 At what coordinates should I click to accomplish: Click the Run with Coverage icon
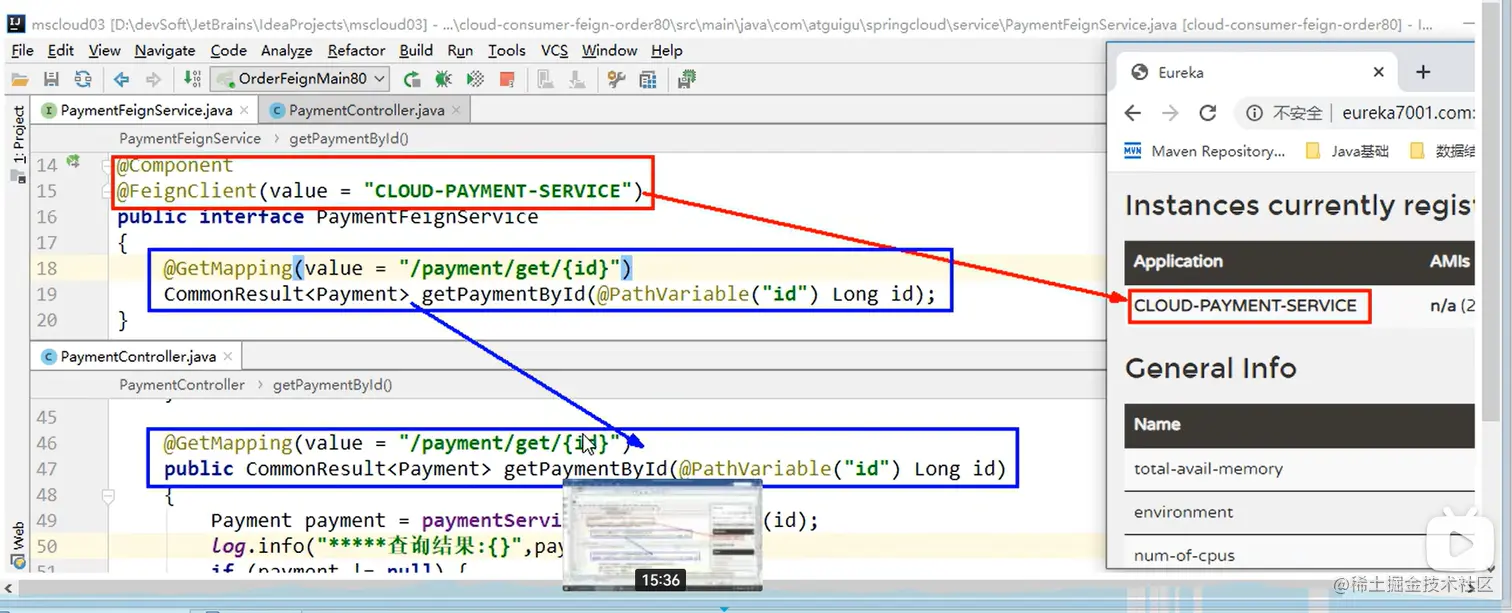click(x=475, y=79)
